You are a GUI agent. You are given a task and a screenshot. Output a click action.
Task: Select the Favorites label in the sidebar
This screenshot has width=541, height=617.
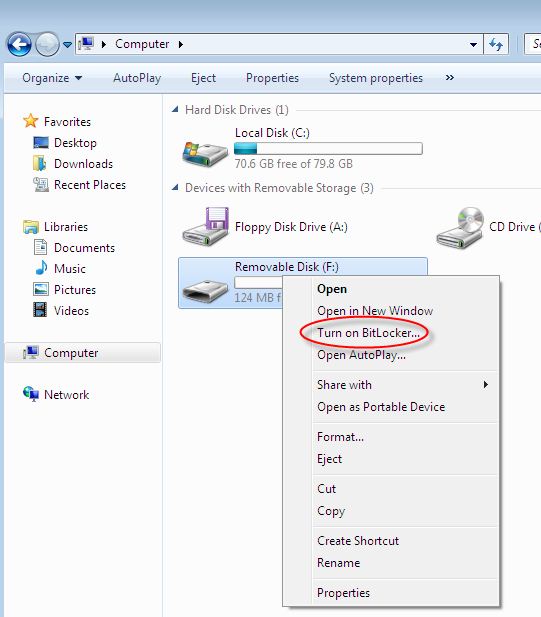point(67,122)
